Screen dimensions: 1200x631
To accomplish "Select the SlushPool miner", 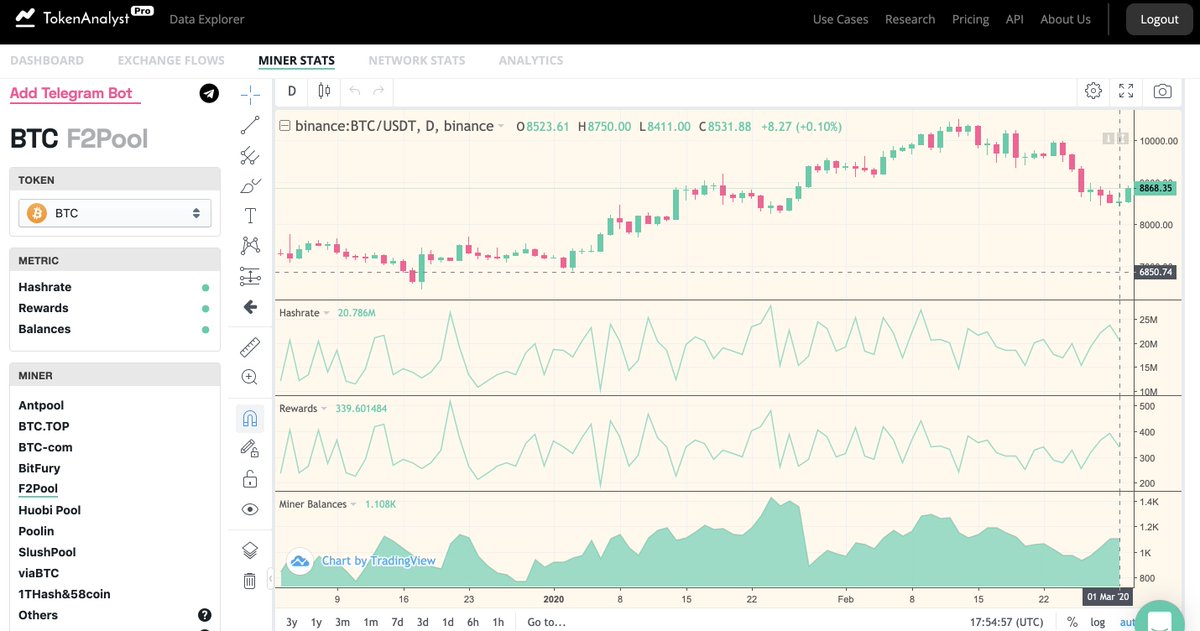I will (x=46, y=552).
